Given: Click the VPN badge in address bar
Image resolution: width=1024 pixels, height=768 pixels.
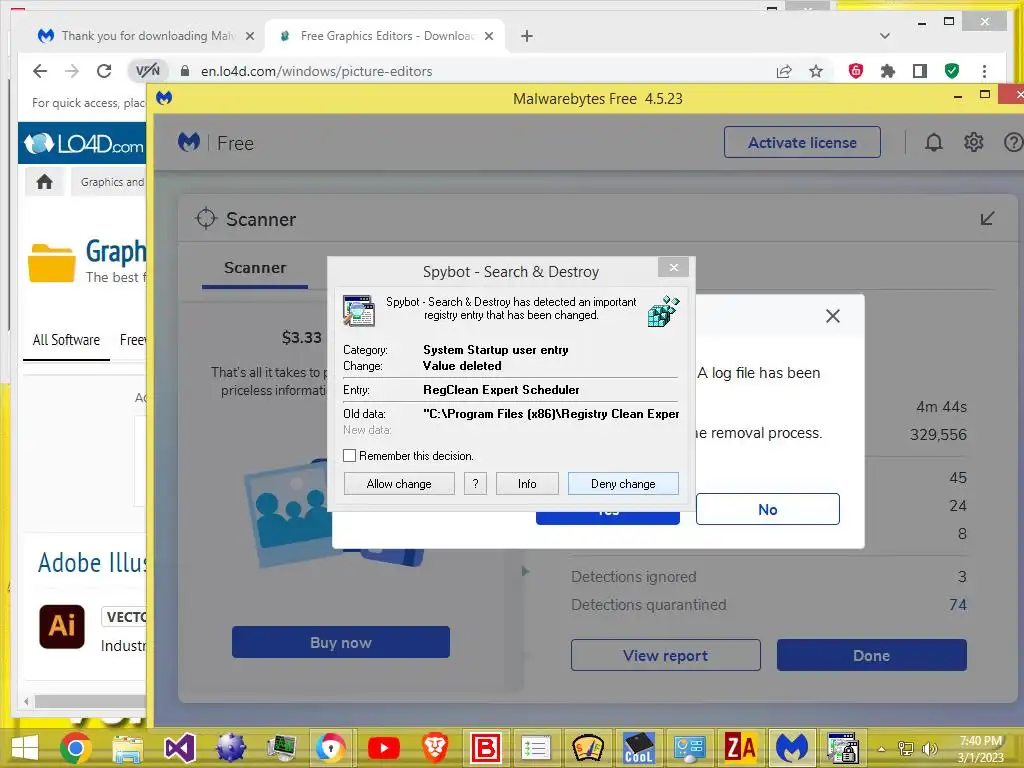Looking at the screenshot, I should (x=148, y=71).
